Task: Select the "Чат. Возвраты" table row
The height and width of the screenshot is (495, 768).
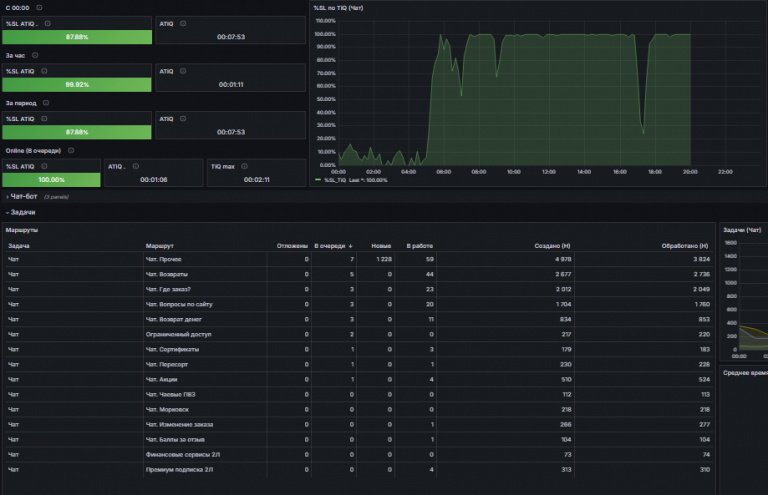Action: click(x=359, y=274)
